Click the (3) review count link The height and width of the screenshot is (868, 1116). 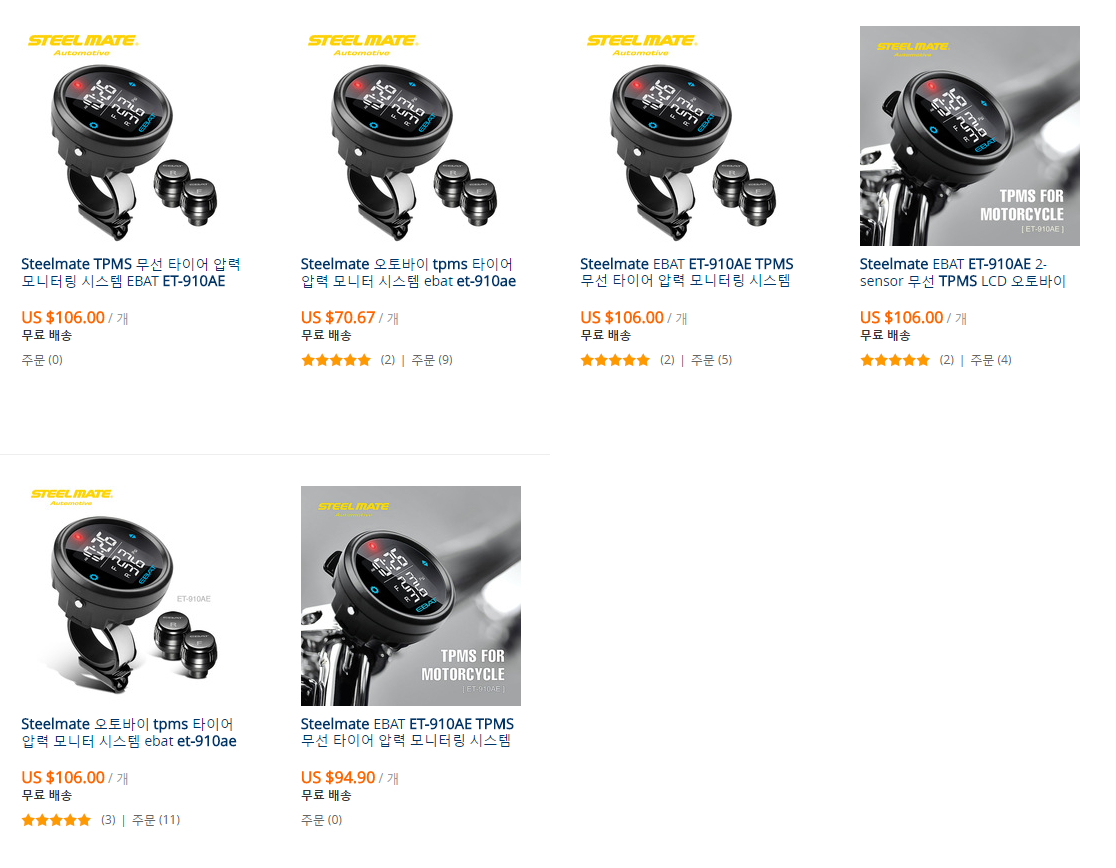(108, 820)
